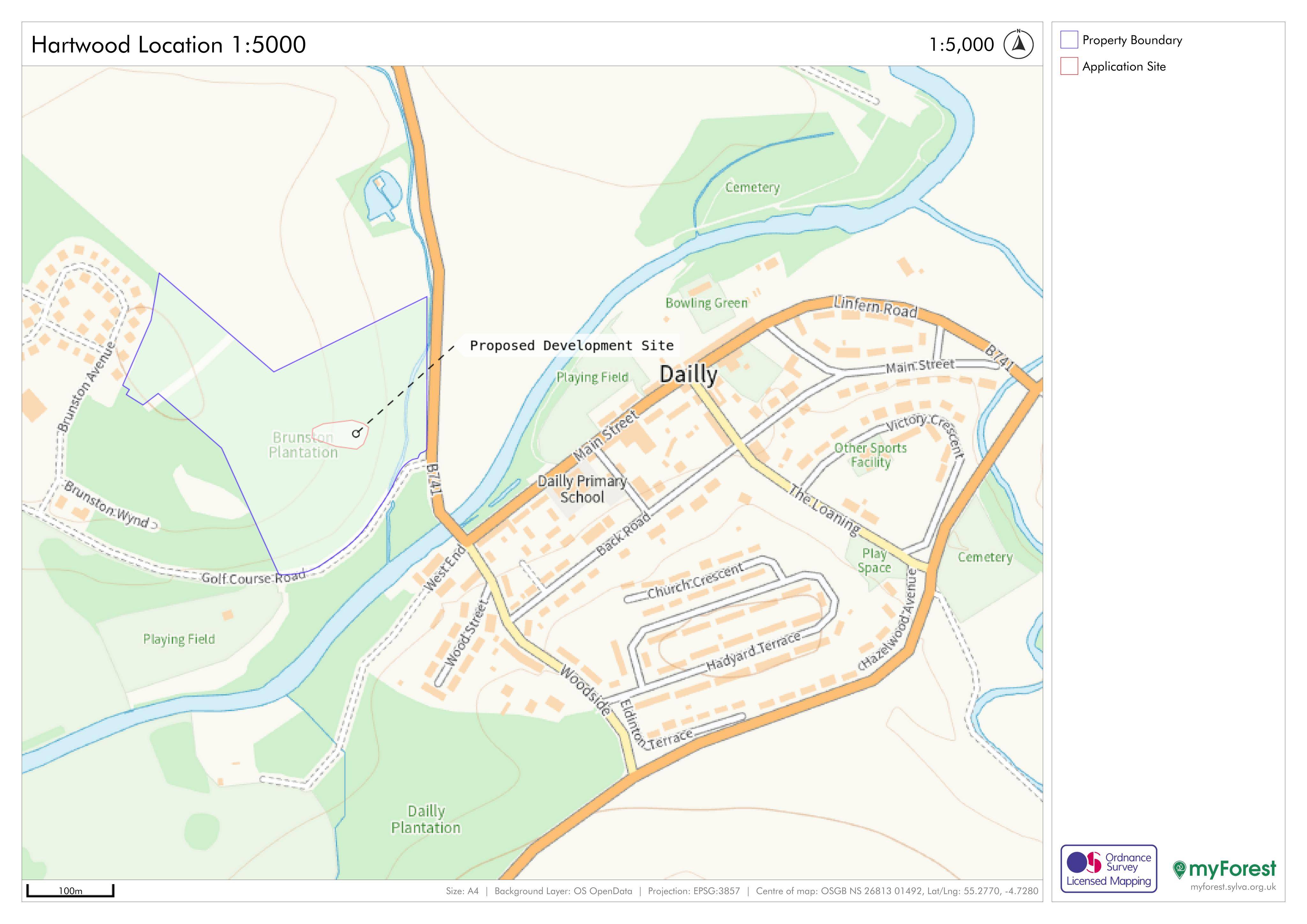The height and width of the screenshot is (924, 1307).
Task: Click the 'Church Crescent' road label
Action: coord(695,581)
